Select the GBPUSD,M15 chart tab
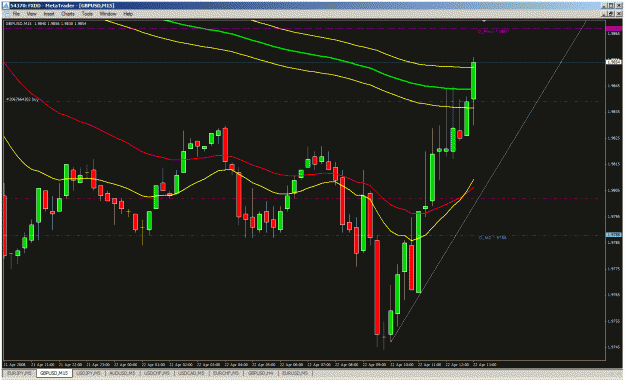The image size is (625, 380). [x=54, y=373]
